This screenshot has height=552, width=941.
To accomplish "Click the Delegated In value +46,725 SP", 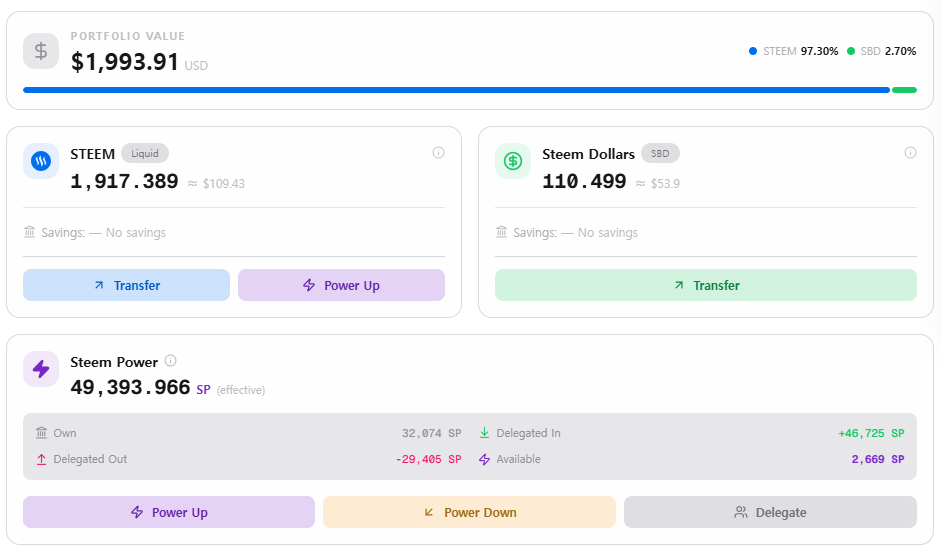I will [x=871, y=433].
